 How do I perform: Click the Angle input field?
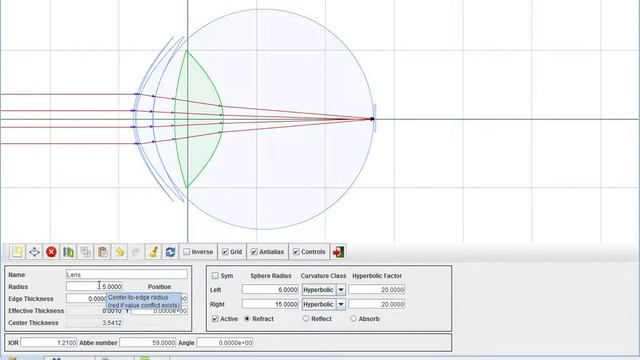pyautogui.click(x=225, y=343)
